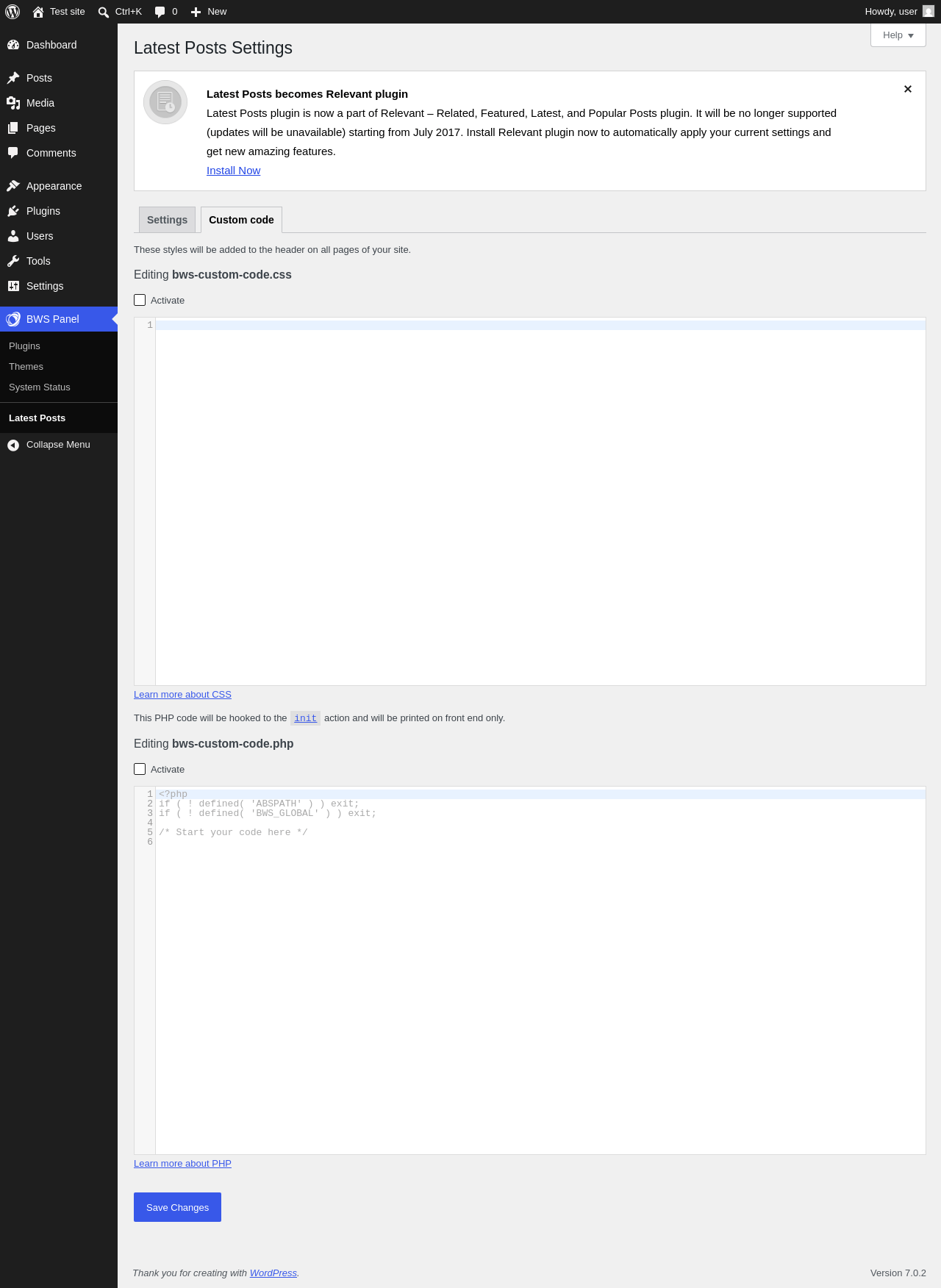This screenshot has width=941, height=1288.
Task: Open Learn more about PHP link
Action: (182, 1164)
